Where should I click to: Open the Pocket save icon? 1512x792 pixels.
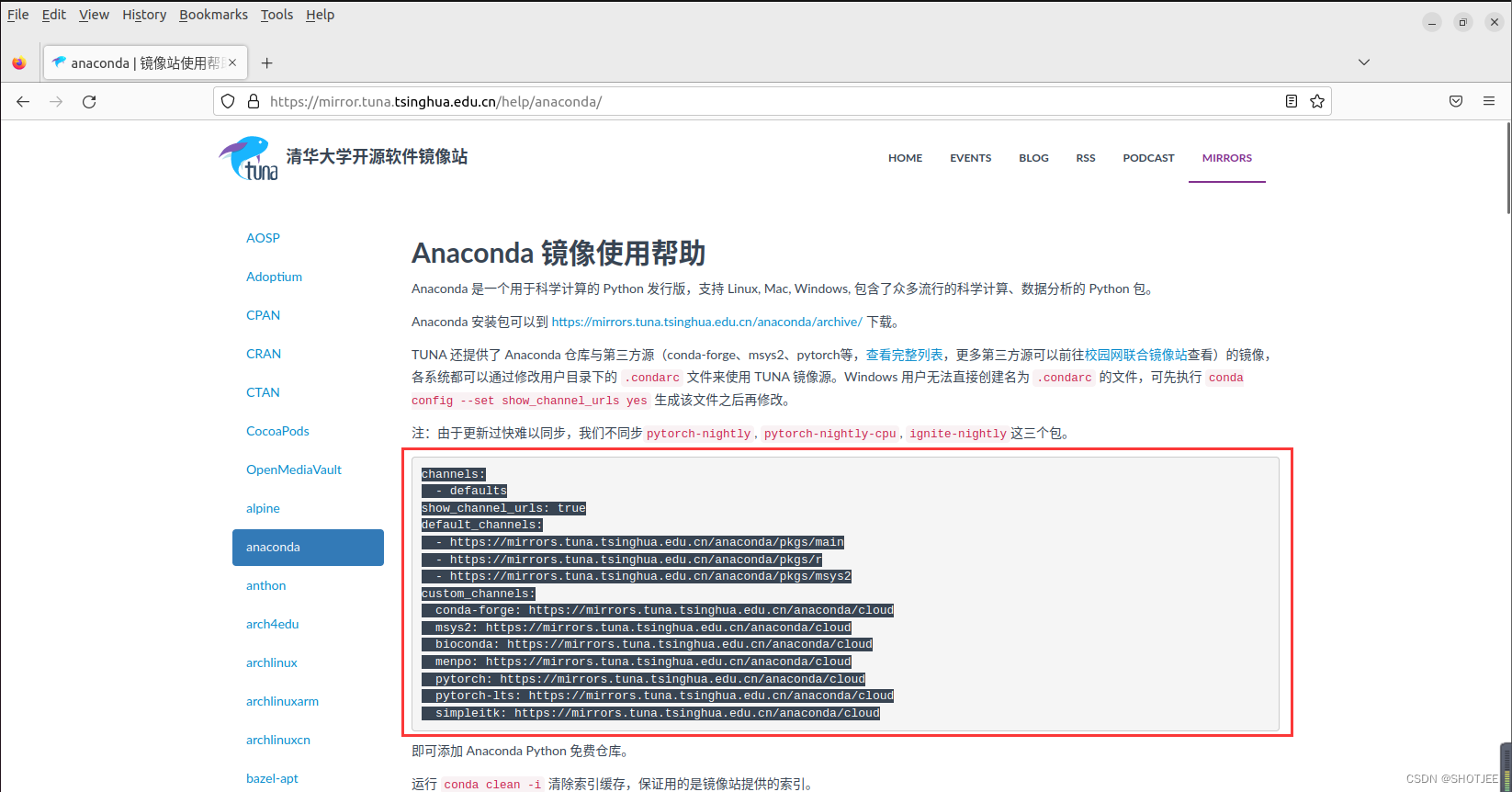click(1456, 101)
